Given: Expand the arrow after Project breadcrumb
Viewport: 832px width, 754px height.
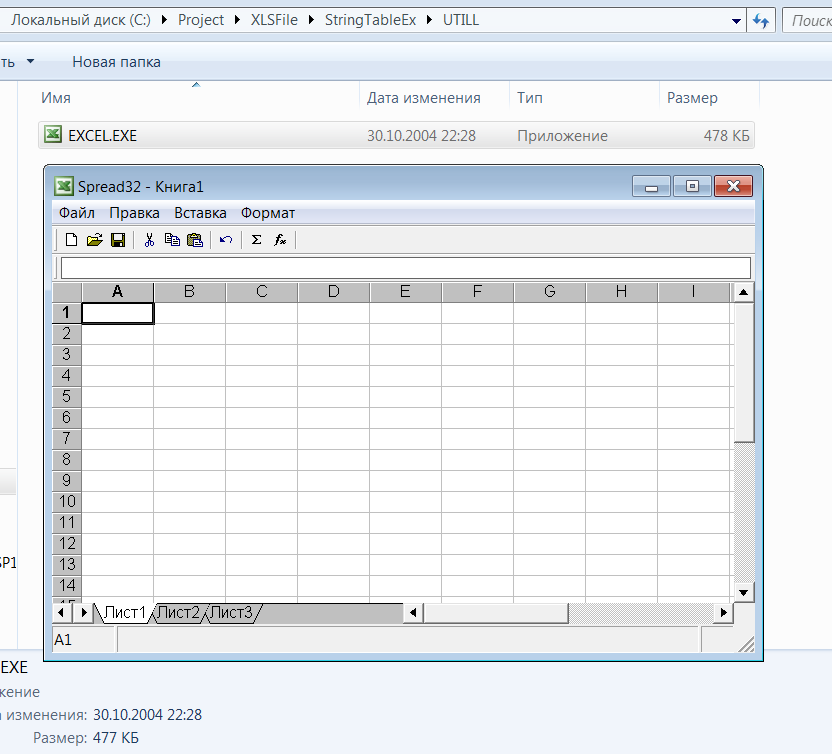Looking at the screenshot, I should (237, 20).
